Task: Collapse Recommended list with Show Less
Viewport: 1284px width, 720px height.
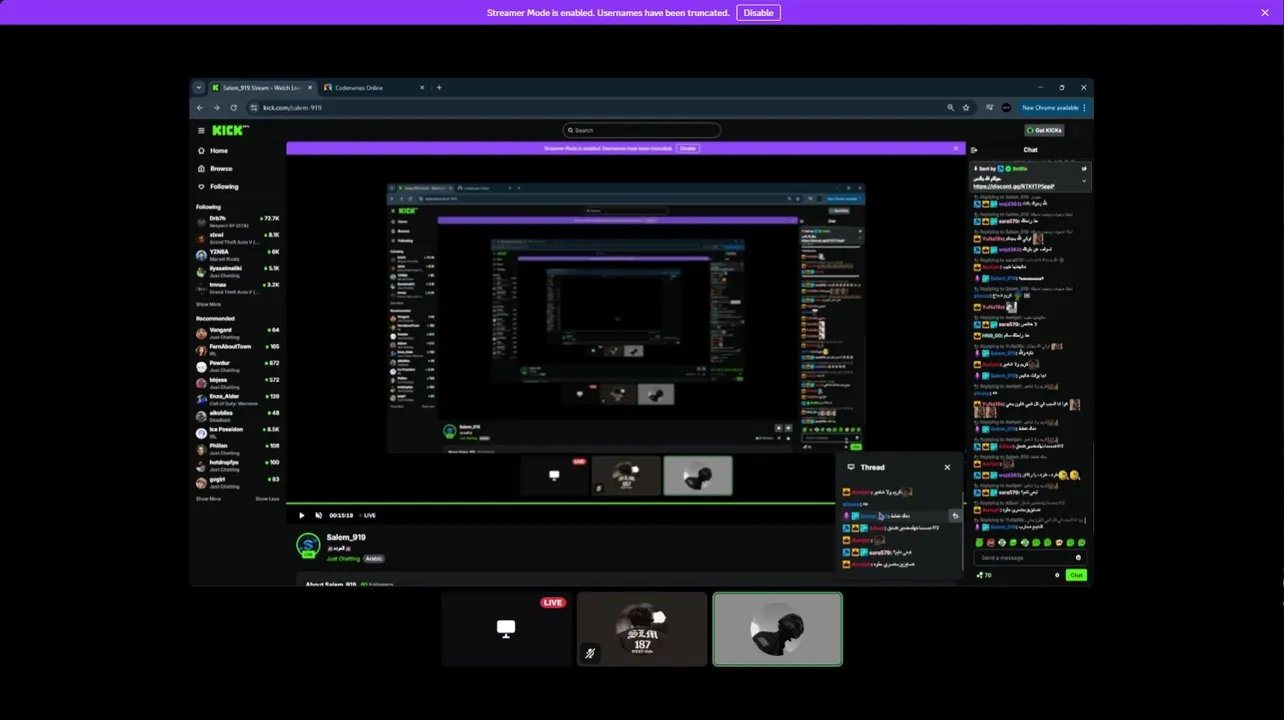Action: point(267,498)
